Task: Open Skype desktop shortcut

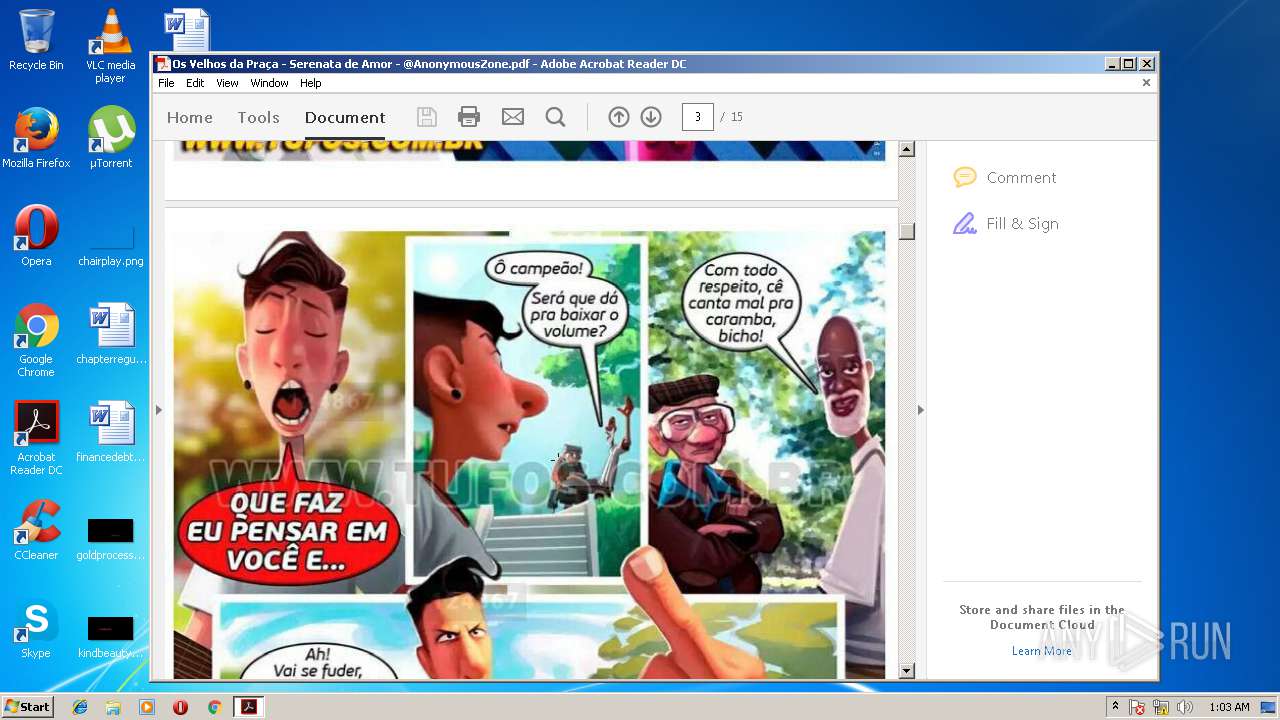Action: pyautogui.click(x=36, y=628)
